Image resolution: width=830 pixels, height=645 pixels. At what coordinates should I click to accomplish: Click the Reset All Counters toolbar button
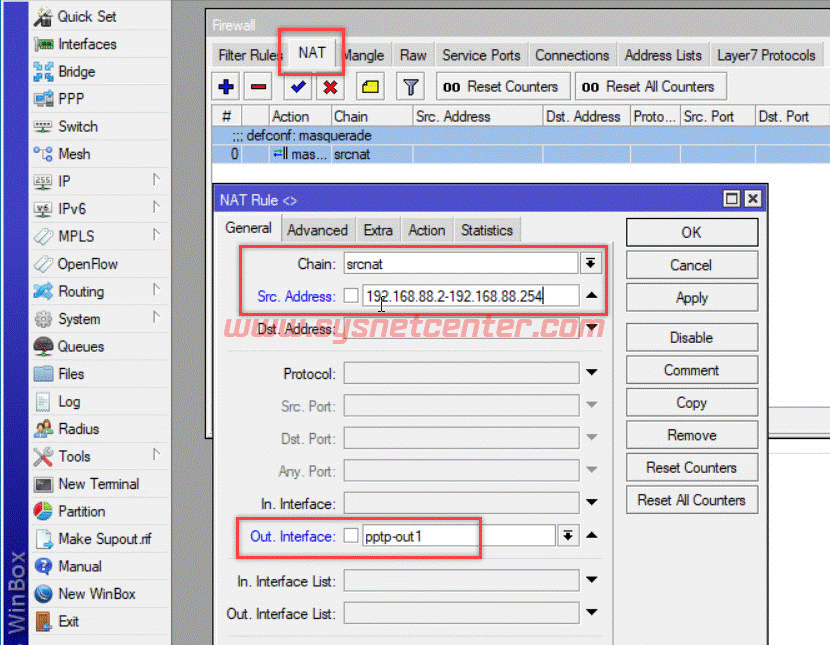pyautogui.click(x=649, y=87)
